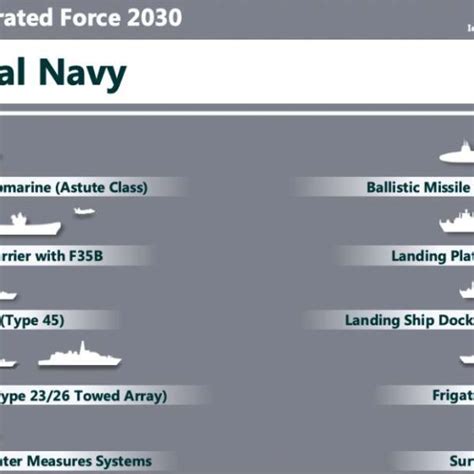The height and width of the screenshot is (474, 474).
Task: Click the large Type 23/26 frigate silhouette
Action: coord(79,354)
